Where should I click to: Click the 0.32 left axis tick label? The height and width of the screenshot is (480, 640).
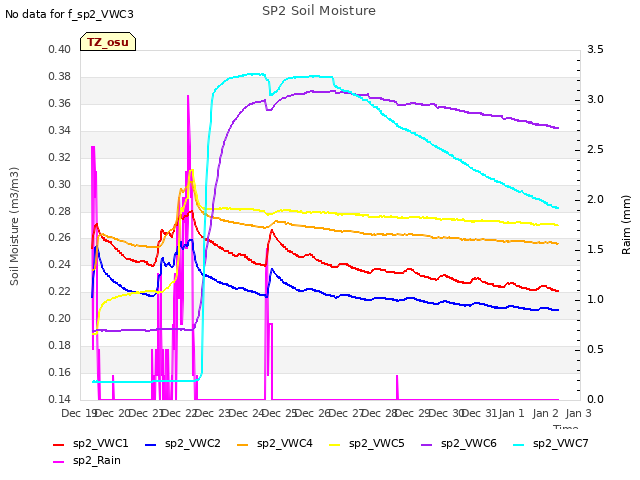point(60,157)
